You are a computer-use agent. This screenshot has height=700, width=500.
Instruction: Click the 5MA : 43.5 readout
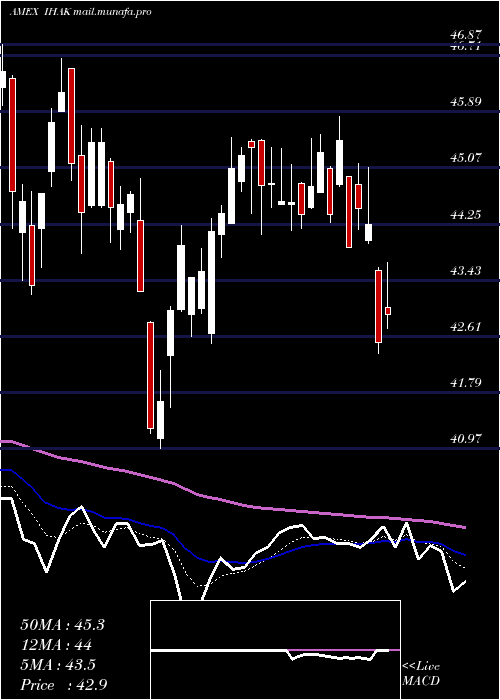(x=58, y=665)
